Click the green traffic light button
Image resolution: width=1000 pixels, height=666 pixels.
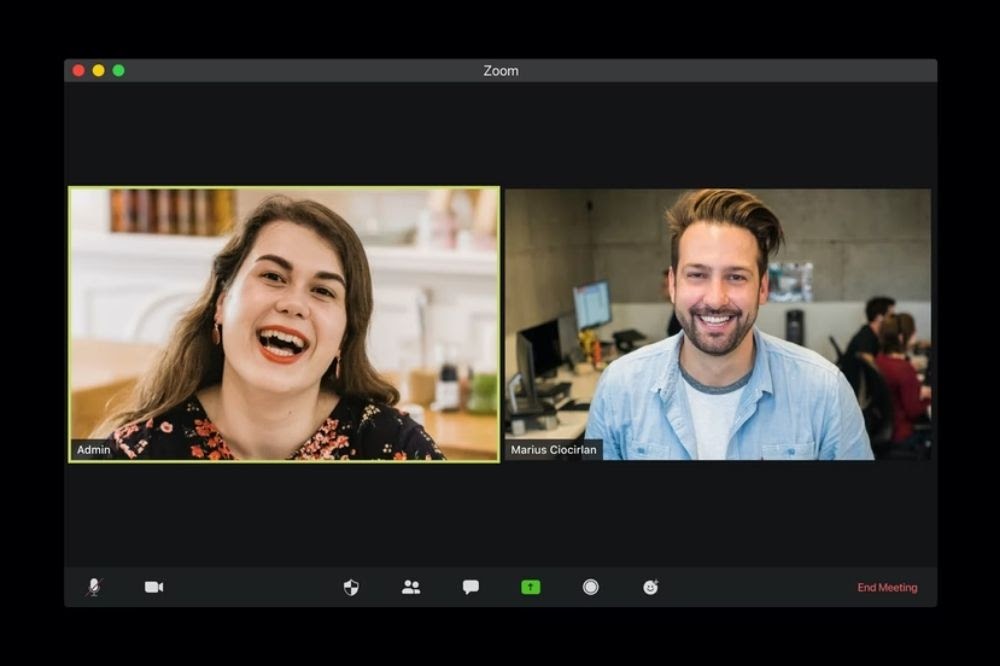(x=120, y=70)
